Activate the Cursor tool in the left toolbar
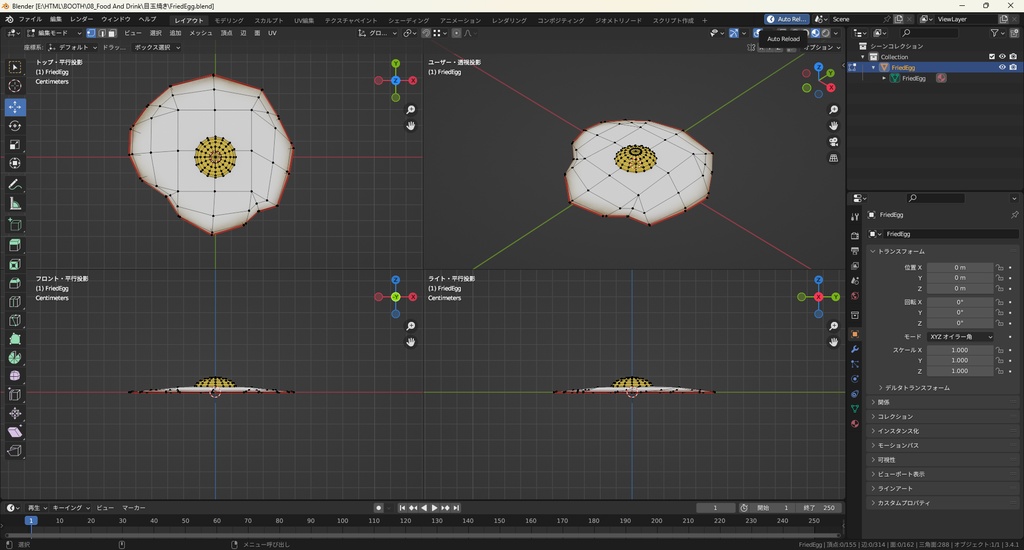This screenshot has width=1024, height=550. pos(15,86)
